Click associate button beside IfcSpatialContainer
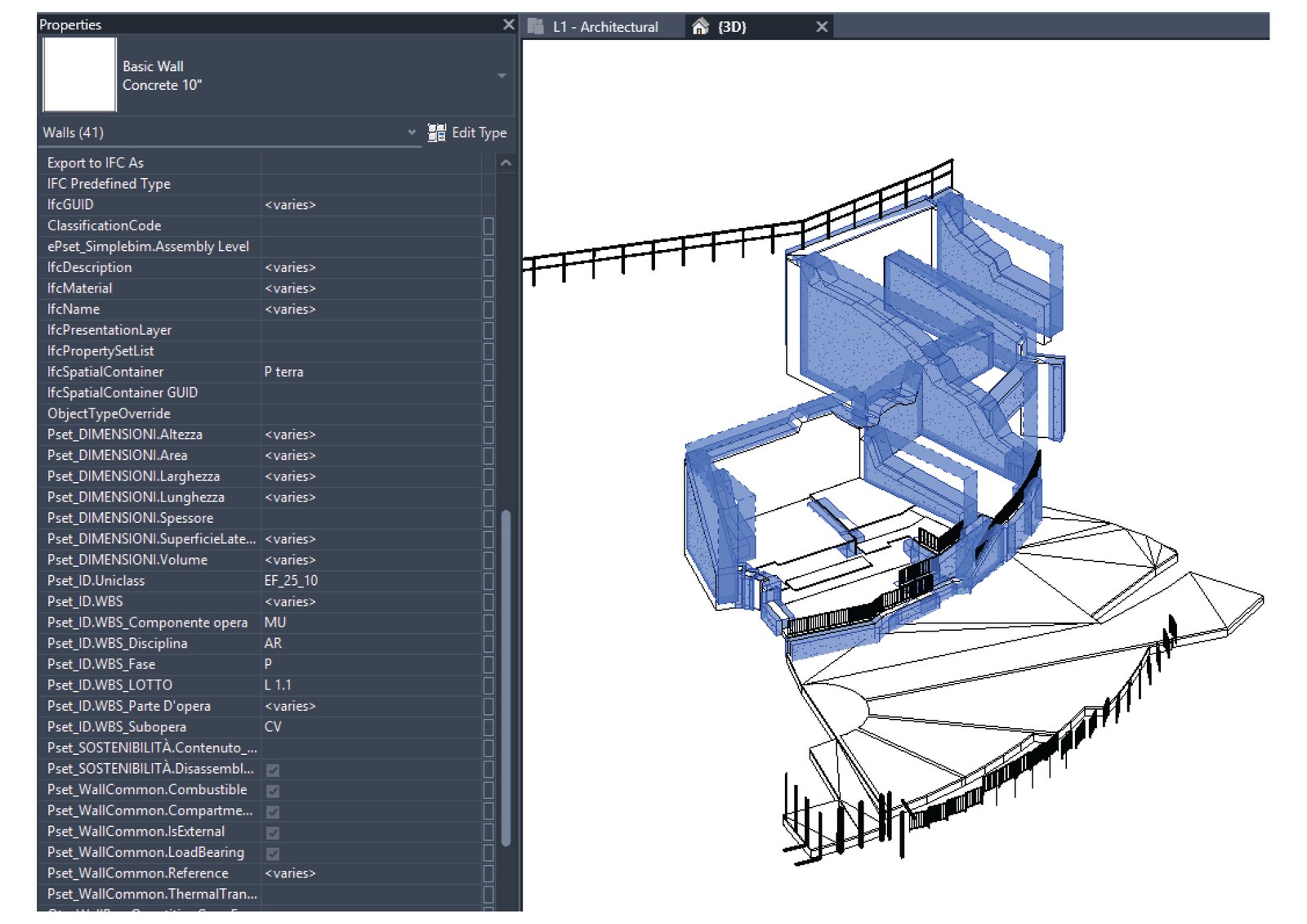Screen dimensions: 1307x924 click(x=488, y=372)
